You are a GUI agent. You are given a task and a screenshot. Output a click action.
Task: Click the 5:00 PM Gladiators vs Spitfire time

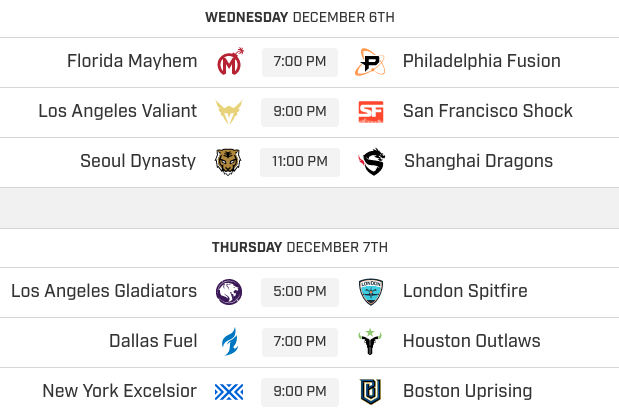(299, 292)
